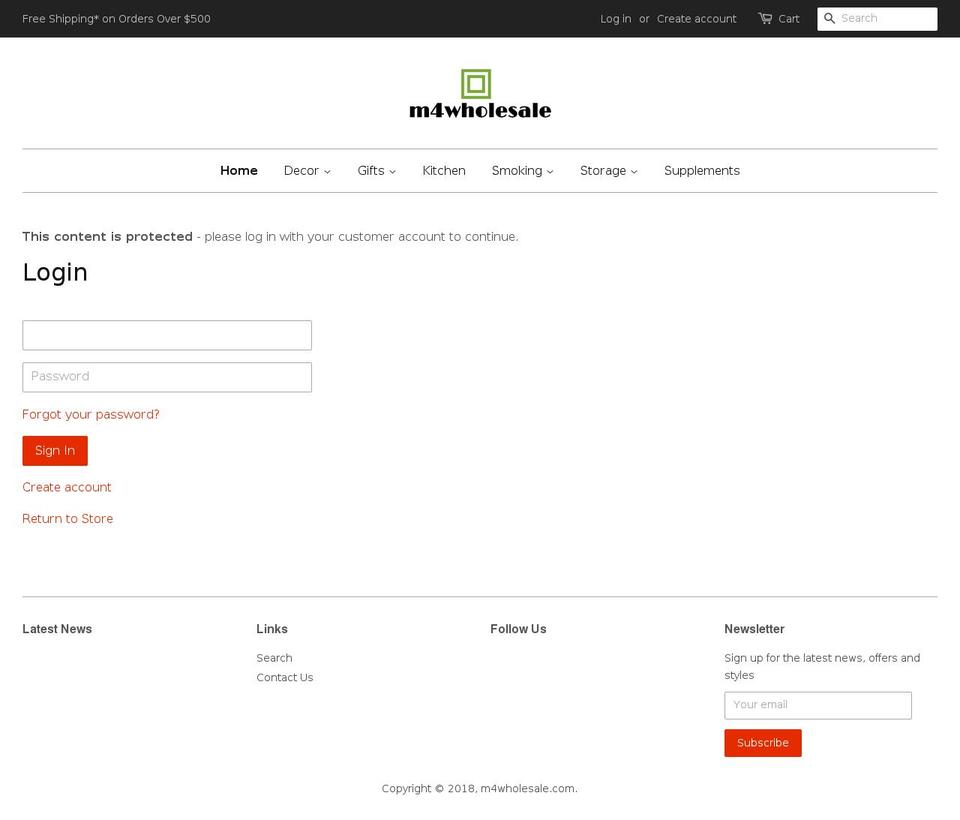The width and height of the screenshot is (960, 820).
Task: Click the search magnifier icon
Action: (x=830, y=18)
